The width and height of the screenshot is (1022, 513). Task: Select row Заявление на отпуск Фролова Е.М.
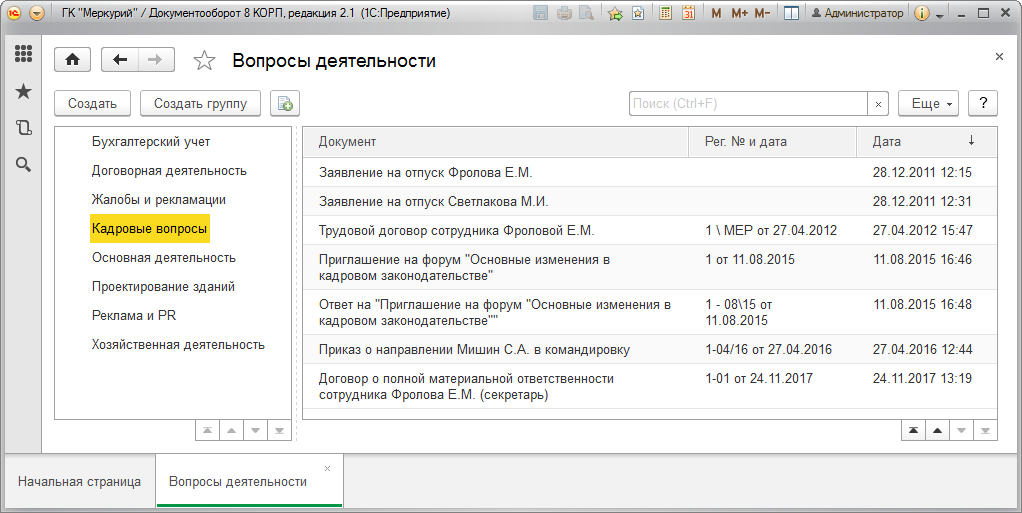click(650, 173)
